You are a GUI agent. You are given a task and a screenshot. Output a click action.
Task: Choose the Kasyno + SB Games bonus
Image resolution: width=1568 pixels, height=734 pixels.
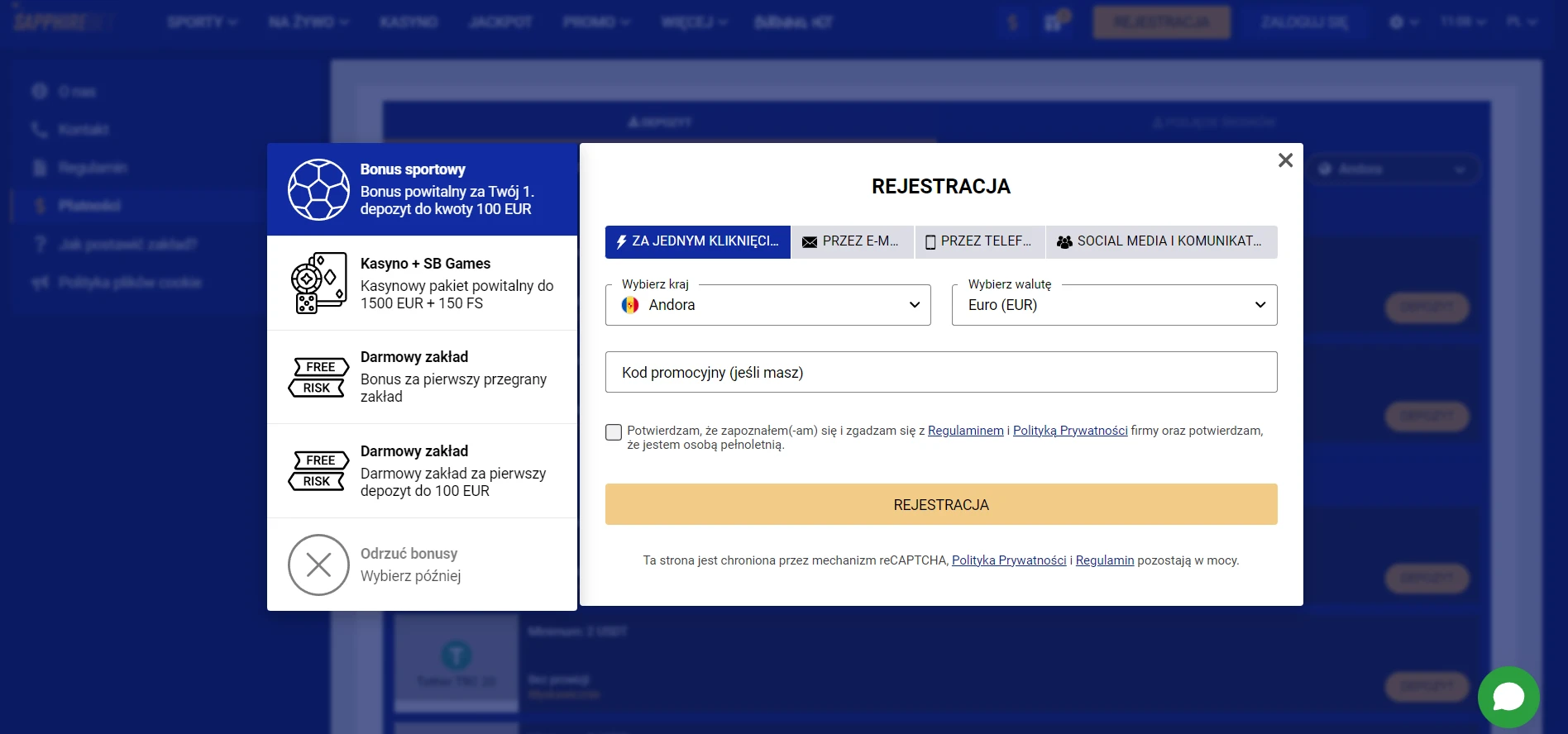pyautogui.click(x=422, y=284)
